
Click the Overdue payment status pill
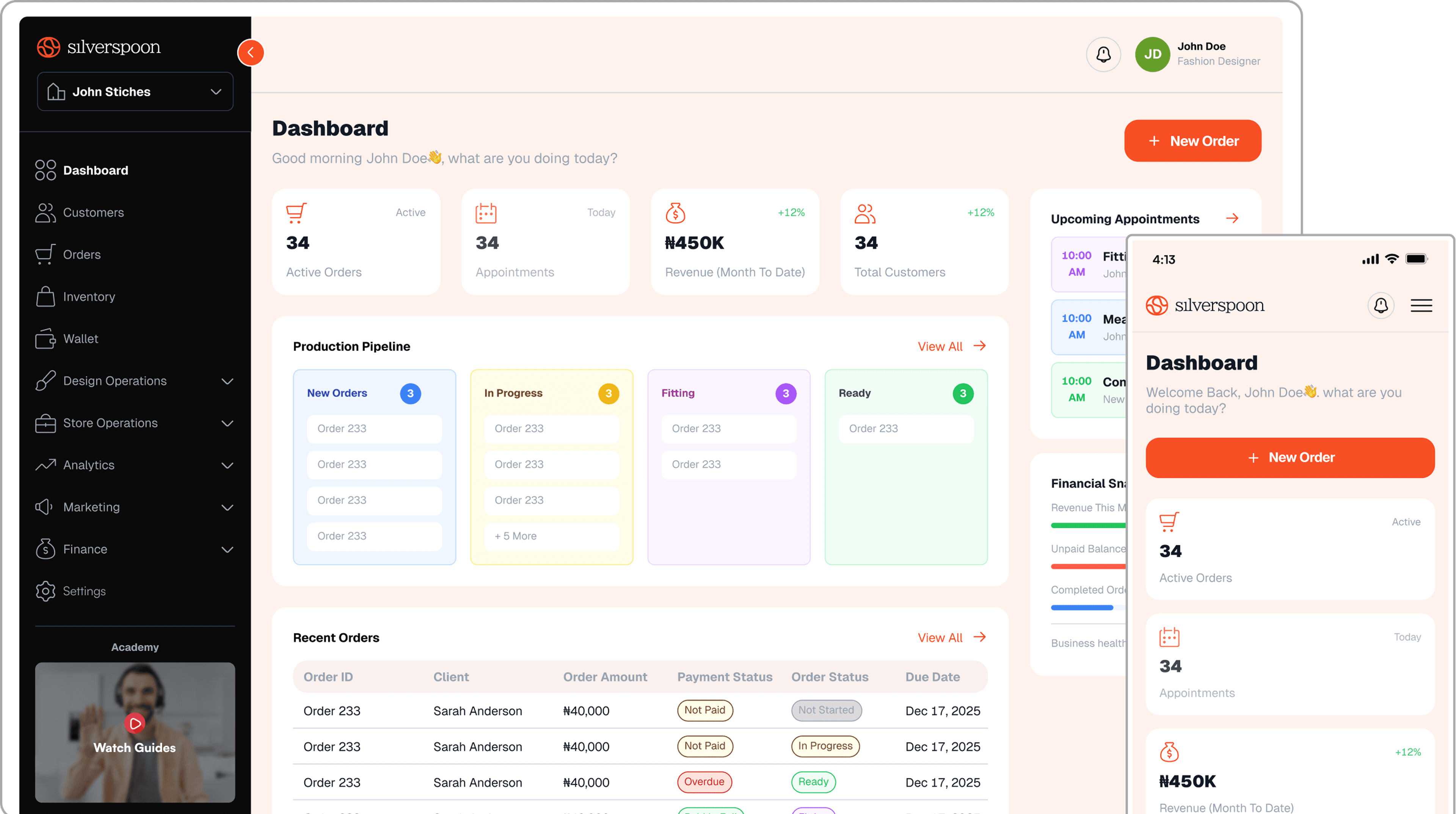[x=704, y=782]
